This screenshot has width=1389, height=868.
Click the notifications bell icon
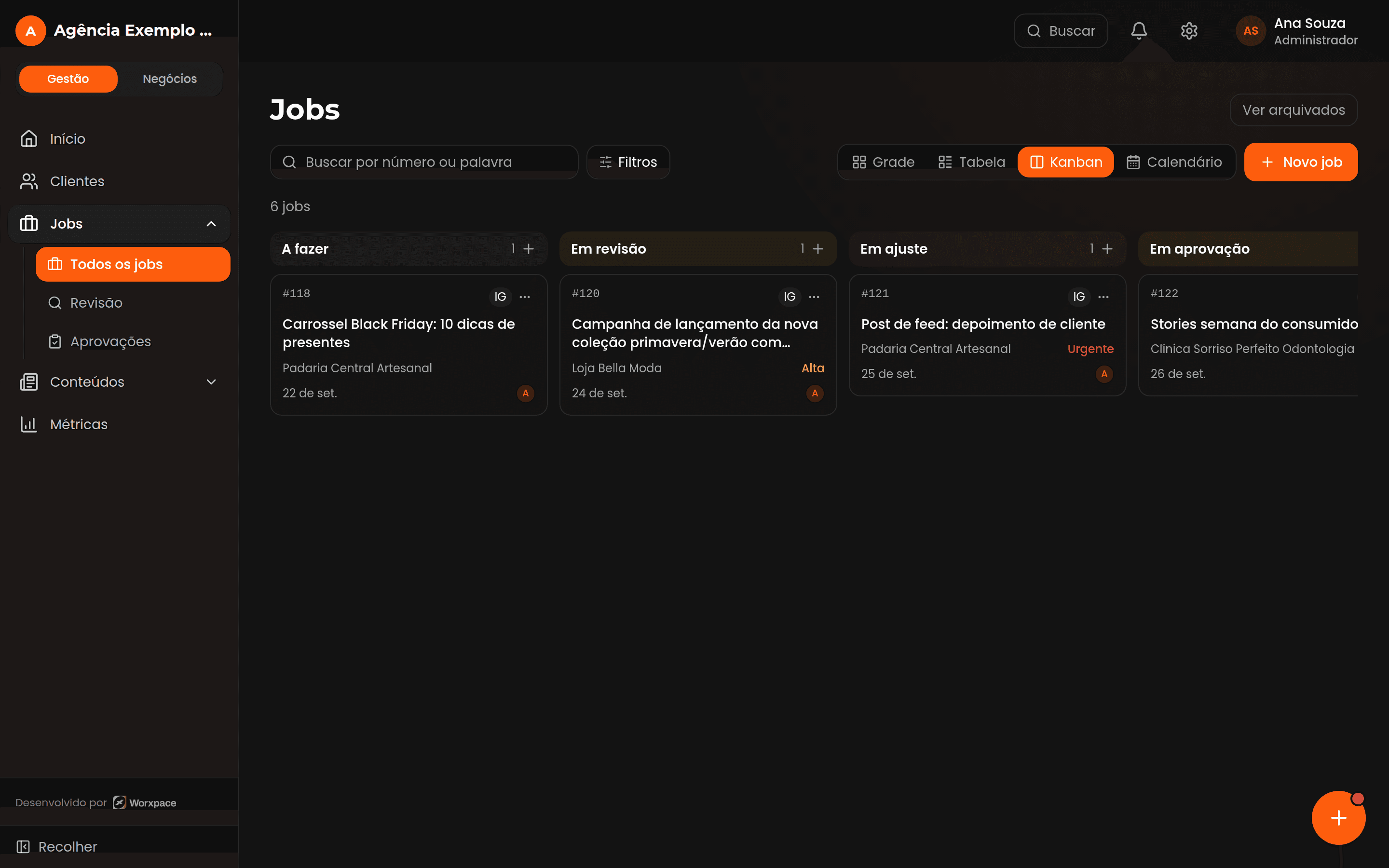point(1139,31)
